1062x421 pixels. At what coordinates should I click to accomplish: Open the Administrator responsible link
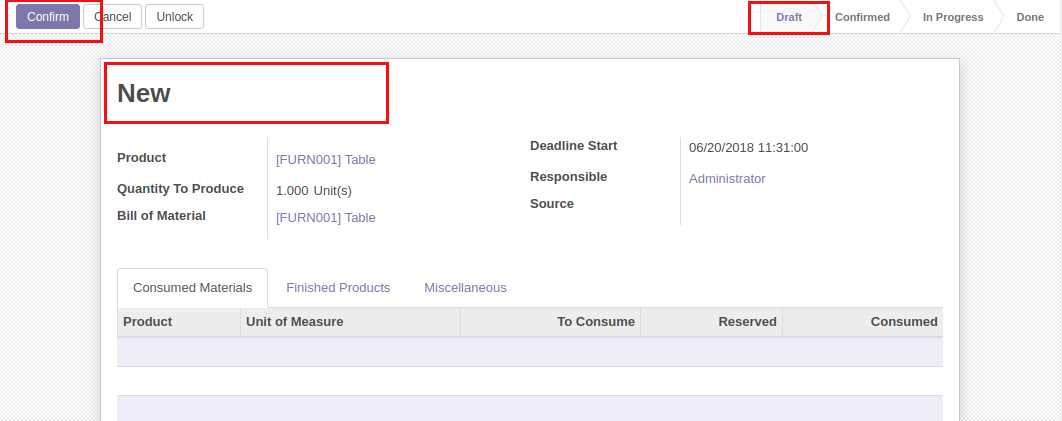[x=727, y=179]
